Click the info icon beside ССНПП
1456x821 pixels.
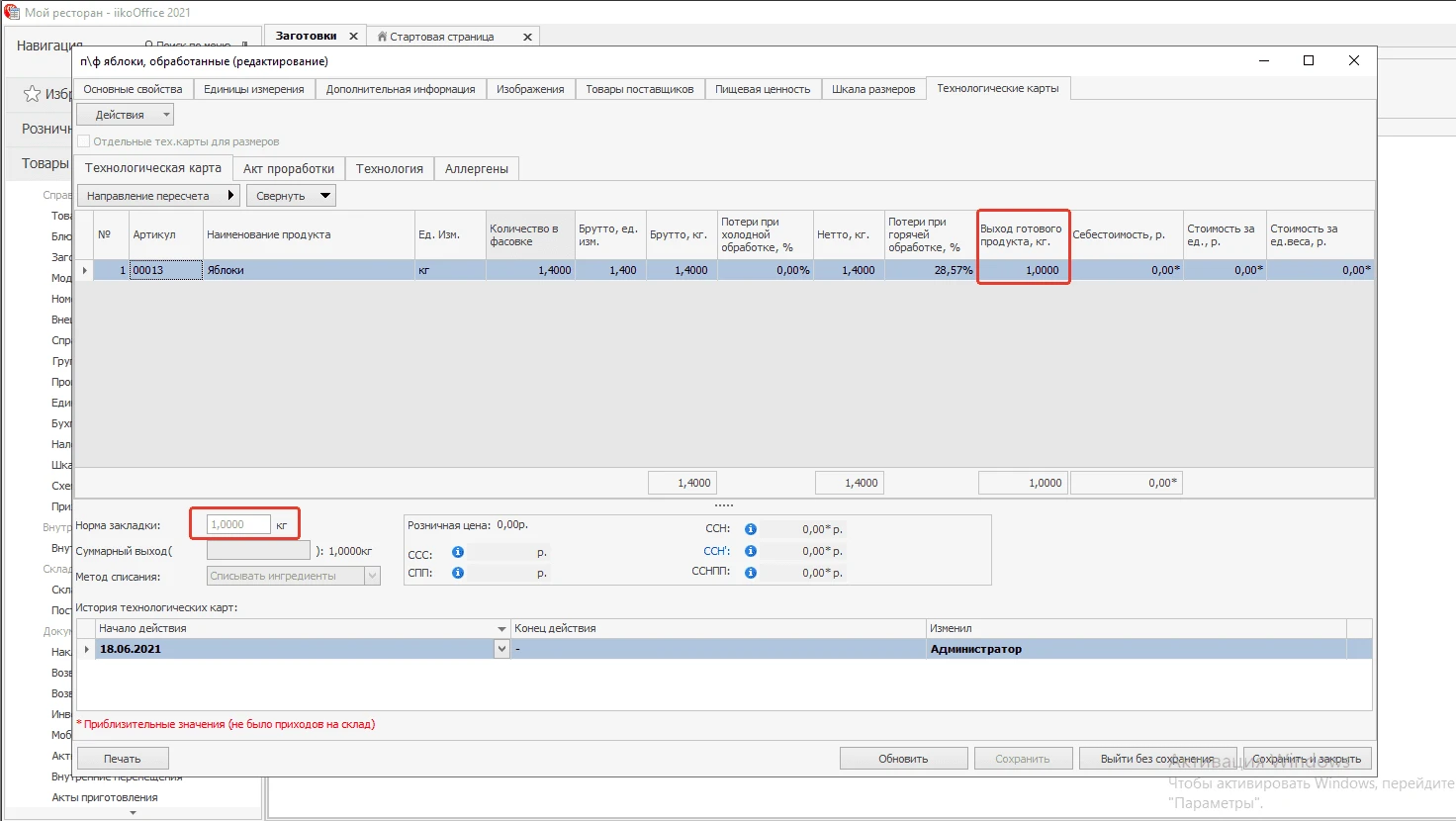click(x=751, y=573)
